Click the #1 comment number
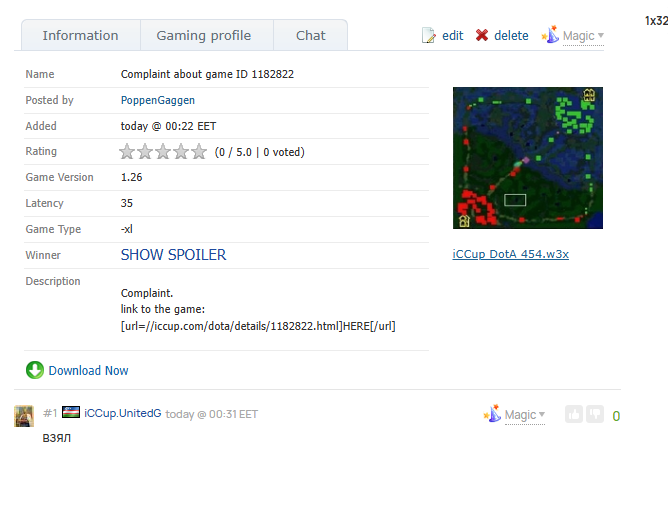Image resolution: width=668 pixels, height=522 pixels. tap(50, 413)
